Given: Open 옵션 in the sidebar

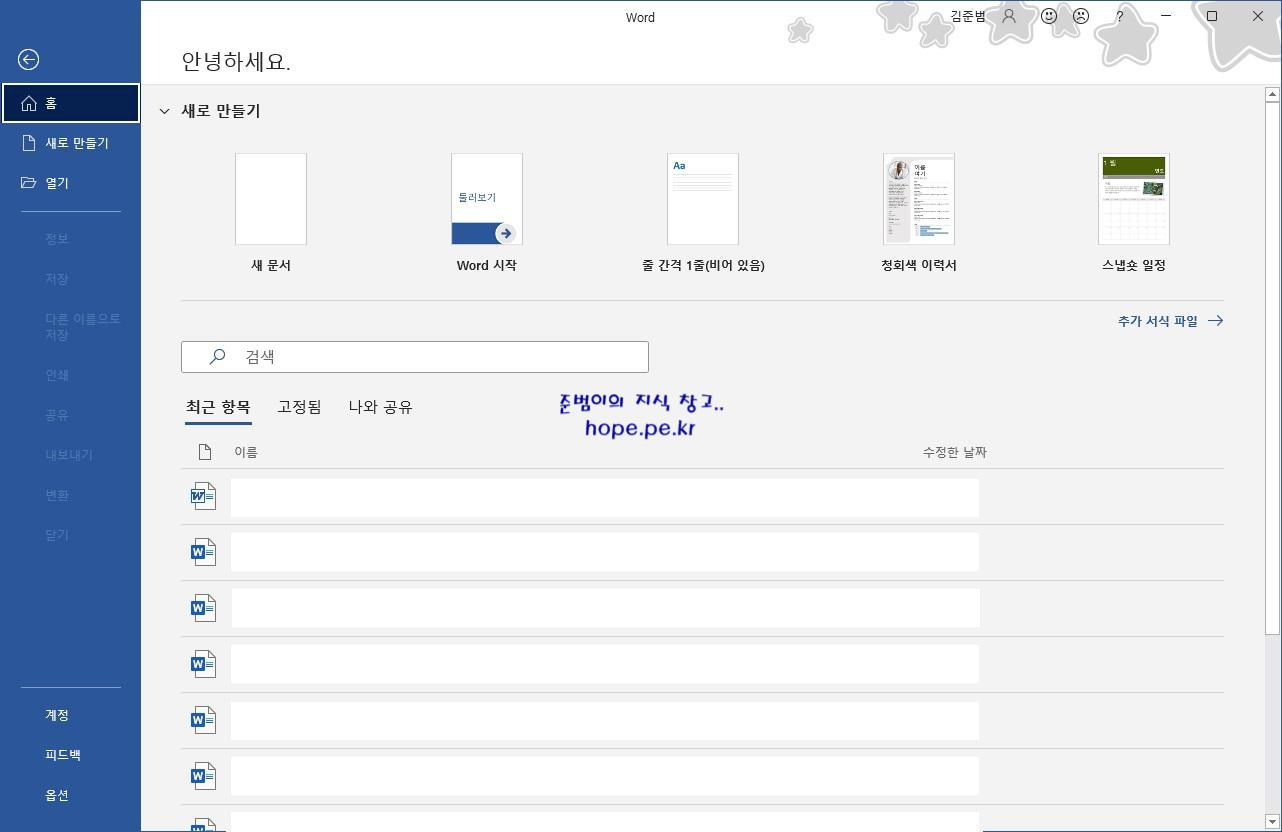Looking at the screenshot, I should (70, 795).
